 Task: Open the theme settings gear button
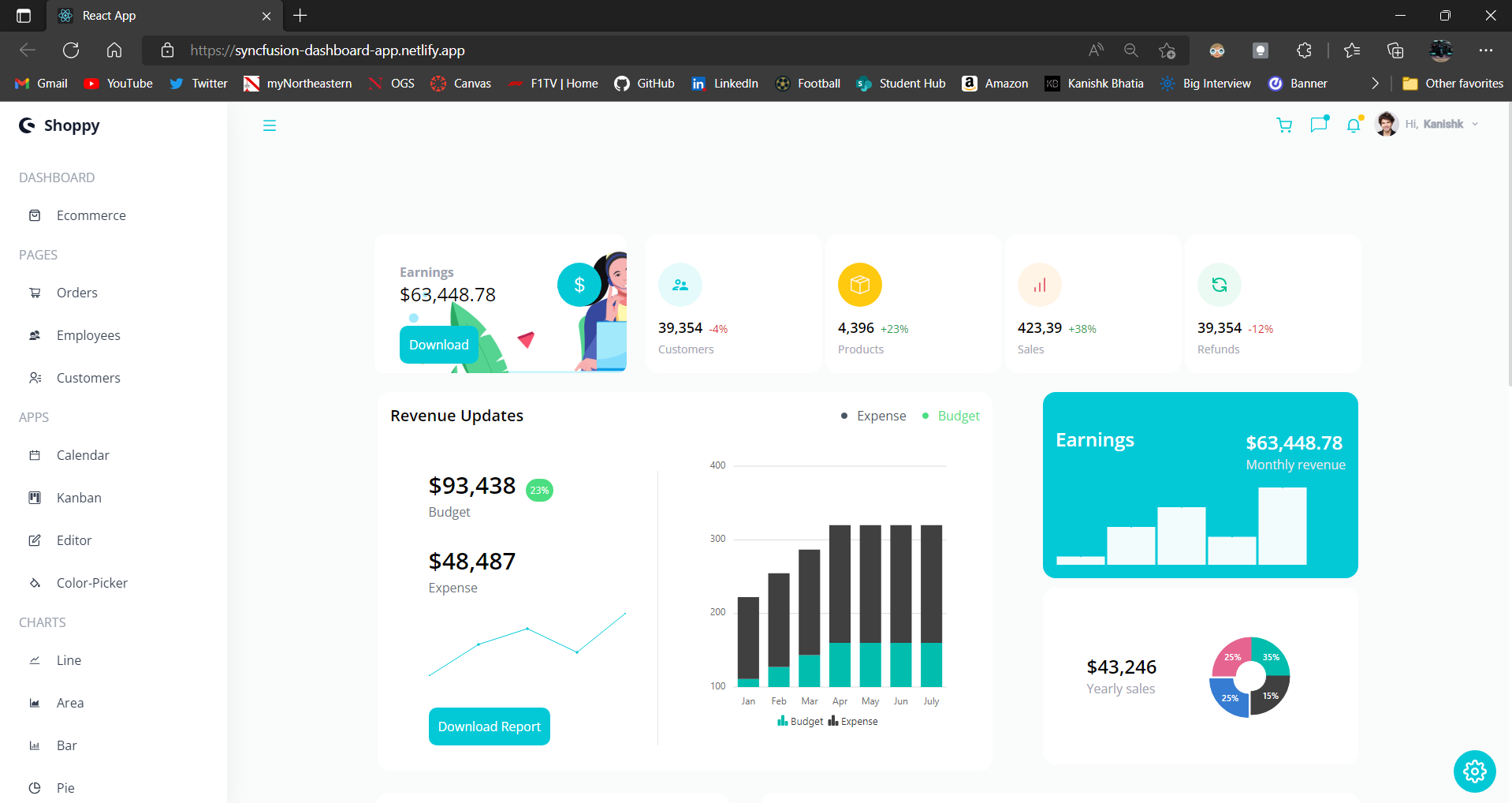[1473, 771]
